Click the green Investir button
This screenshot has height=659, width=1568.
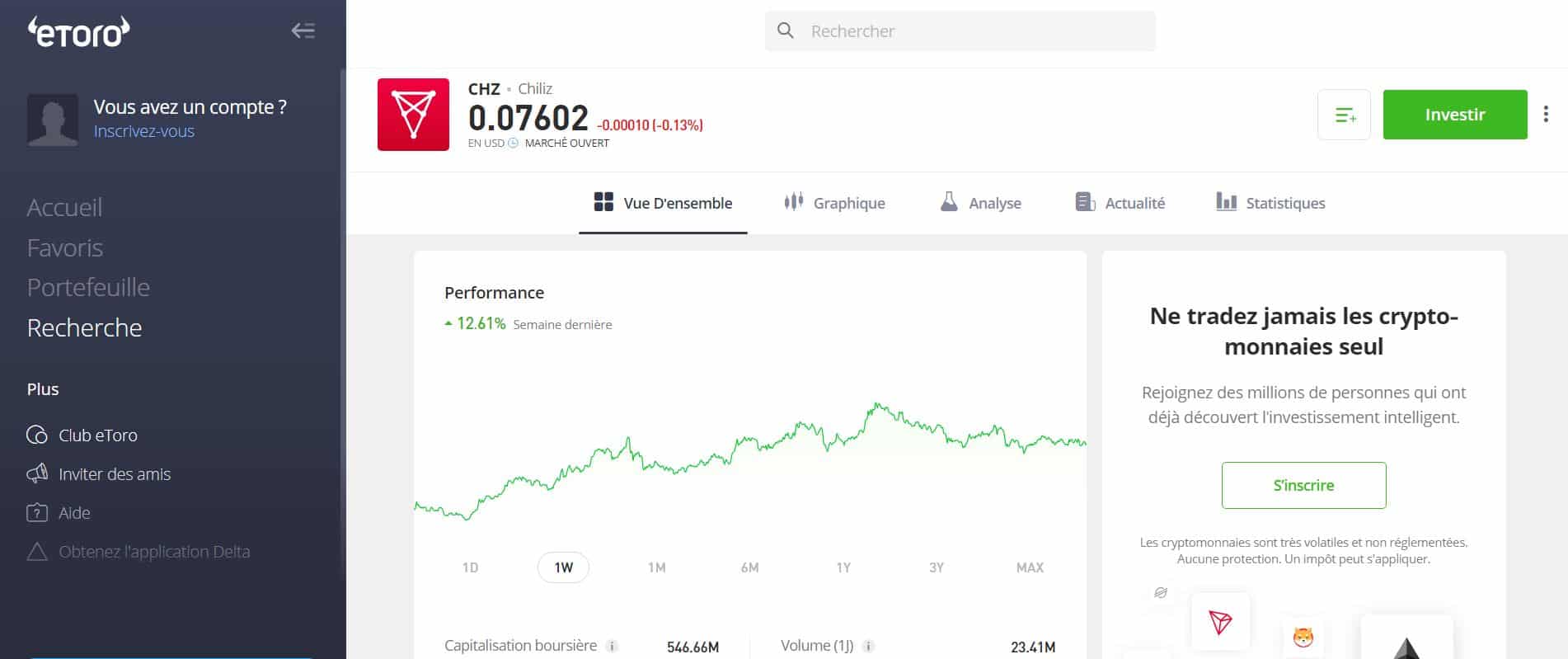point(1455,115)
